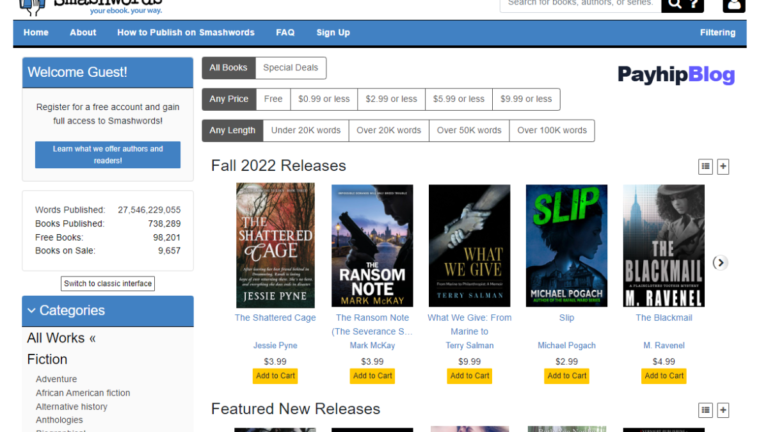Open the Sign Up menu item
The image size is (768, 432).
(333, 33)
